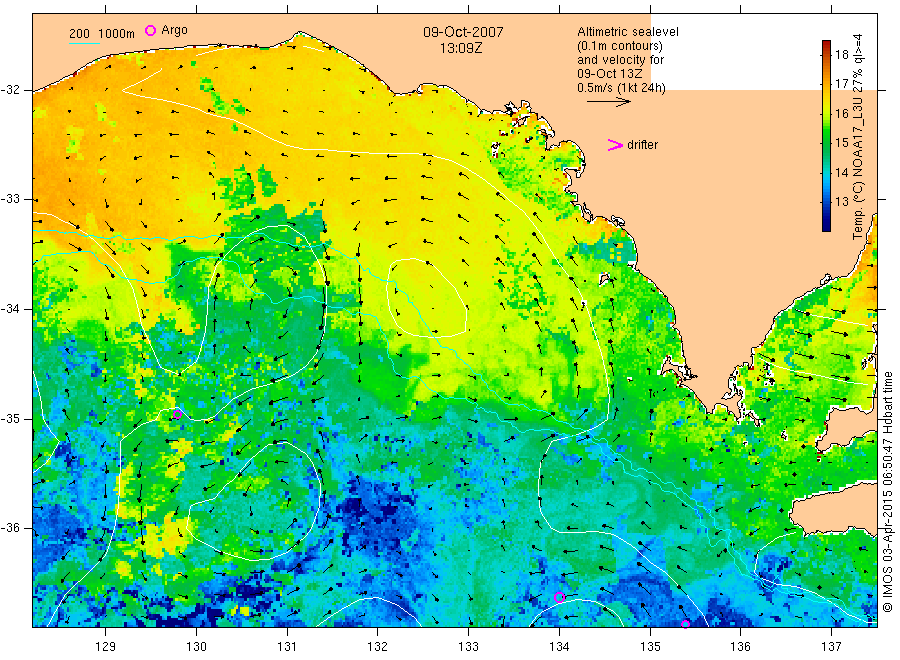Click the colorbar tick label '18'

tap(841, 55)
